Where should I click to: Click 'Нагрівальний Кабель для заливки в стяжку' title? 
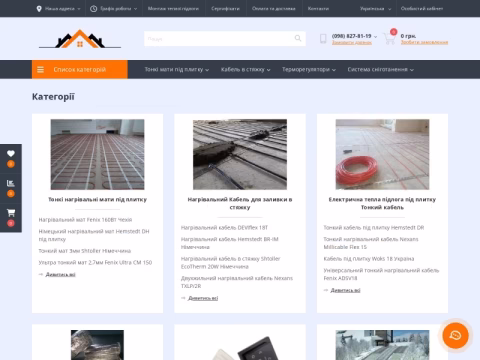point(240,203)
